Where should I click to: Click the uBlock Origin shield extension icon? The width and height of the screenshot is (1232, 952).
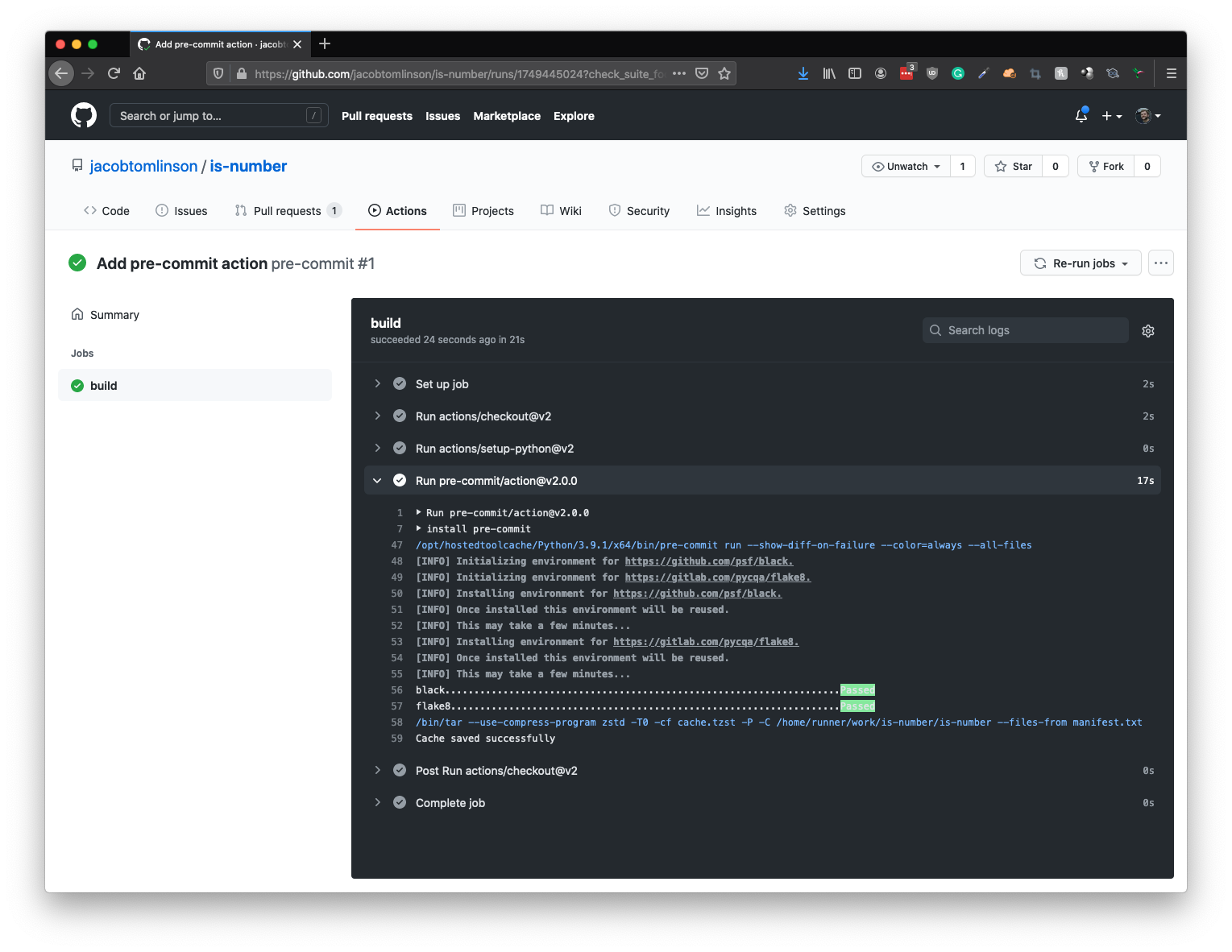point(931,72)
